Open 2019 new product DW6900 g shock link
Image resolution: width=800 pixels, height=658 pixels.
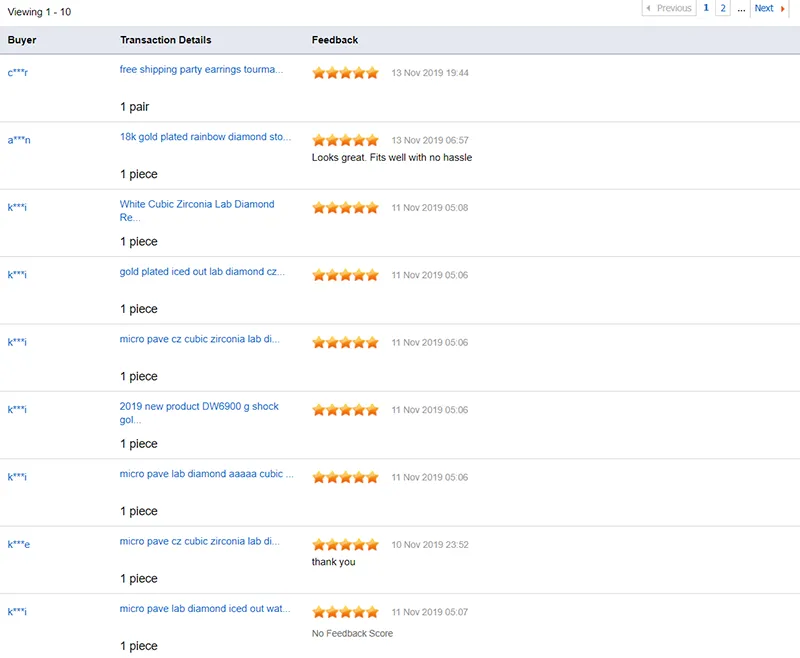(199, 413)
